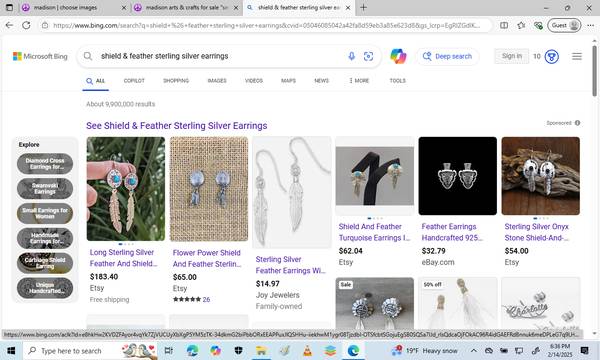Click the browser refresh icon
The image size is (600, 360).
tap(26, 25)
